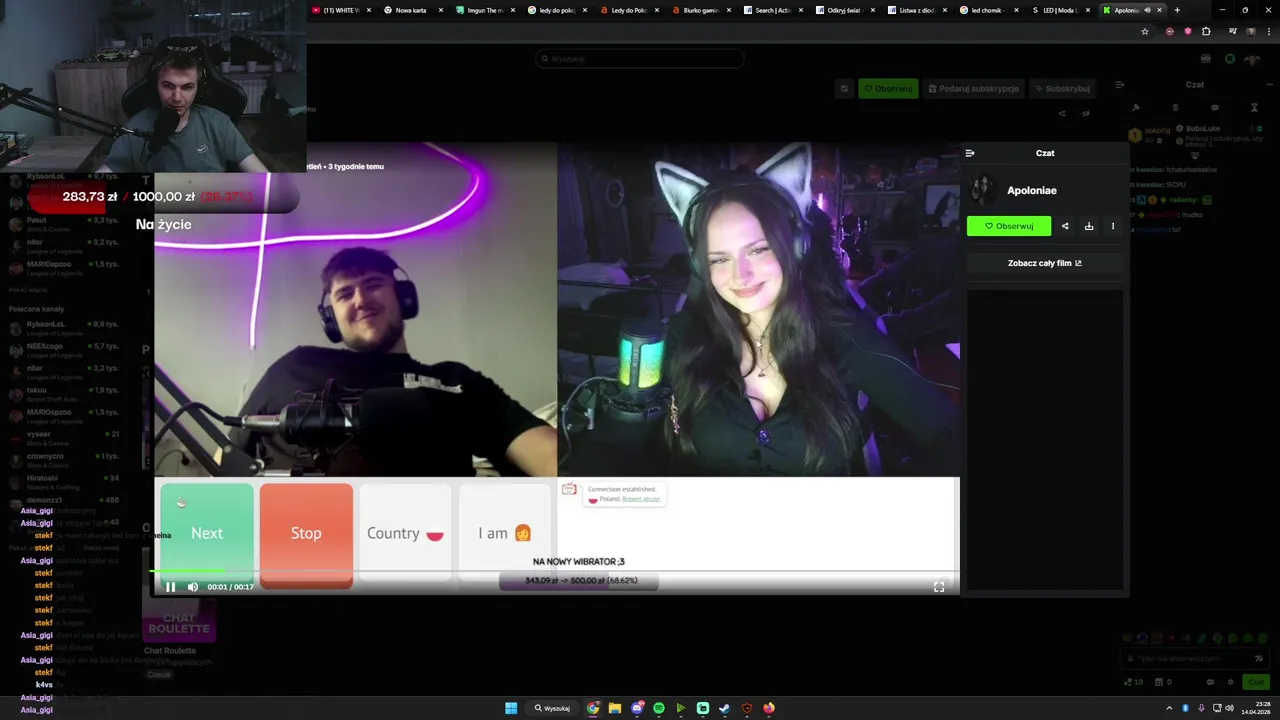Image resolution: width=1280 pixels, height=720 pixels.
Task: Open the clock and date flyout
Action: click(1256, 708)
